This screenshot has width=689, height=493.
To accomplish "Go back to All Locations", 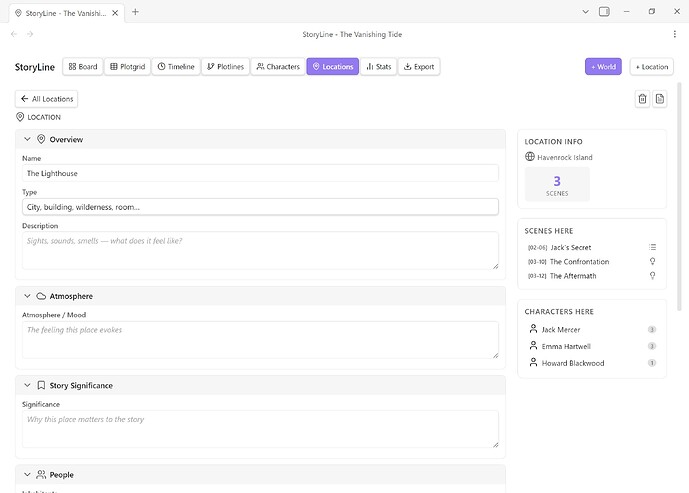I will pos(46,99).
